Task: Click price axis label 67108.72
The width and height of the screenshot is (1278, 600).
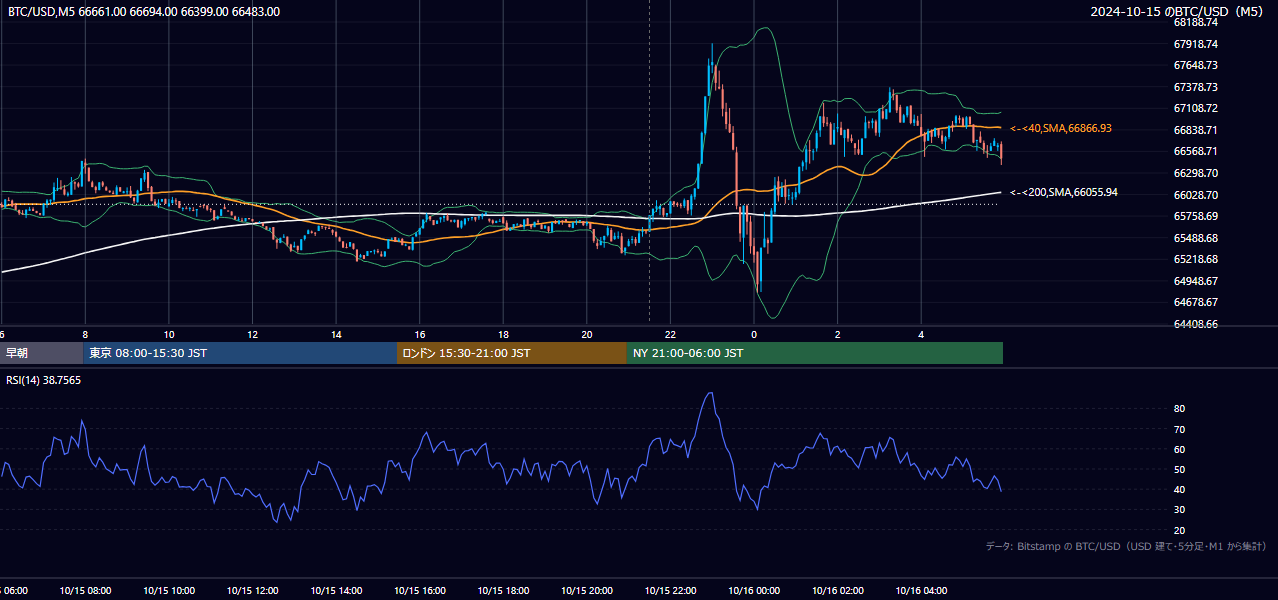Action: [1195, 108]
